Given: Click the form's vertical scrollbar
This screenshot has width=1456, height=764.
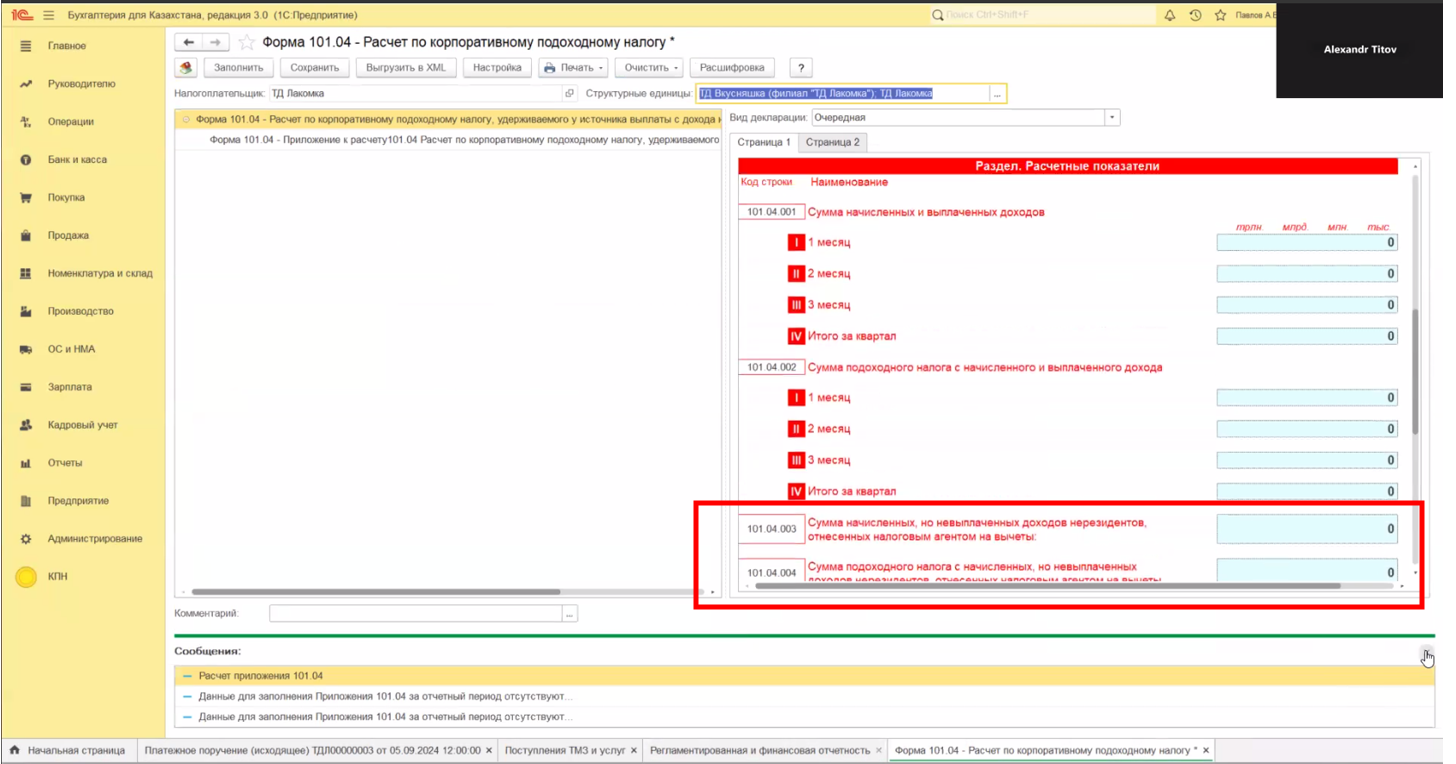Looking at the screenshot, I should tap(1414, 370).
